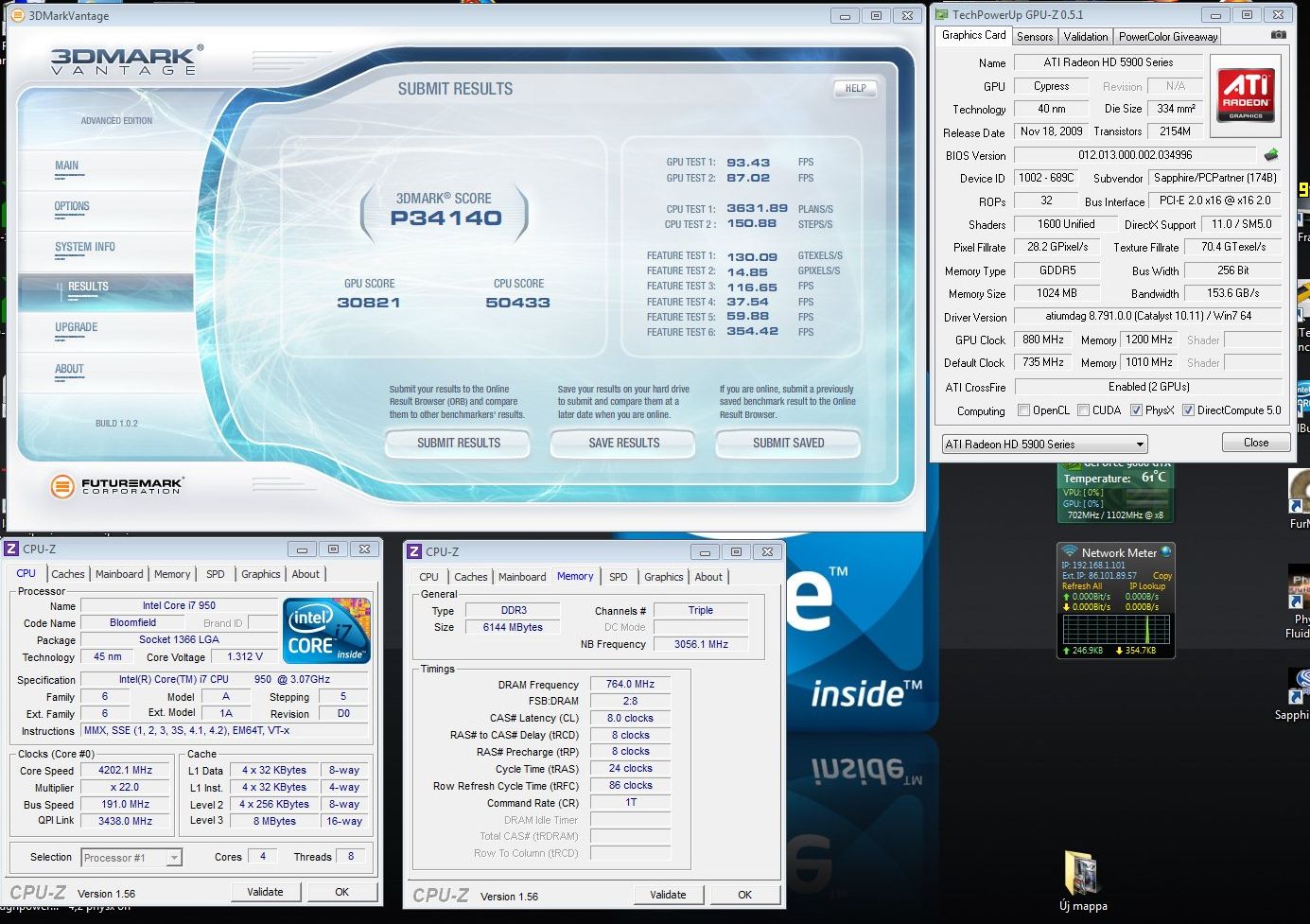Screen dimensions: 1310x924
Task: Open UPGRADE in 3DMark Vantage sidebar
Action: [77, 327]
